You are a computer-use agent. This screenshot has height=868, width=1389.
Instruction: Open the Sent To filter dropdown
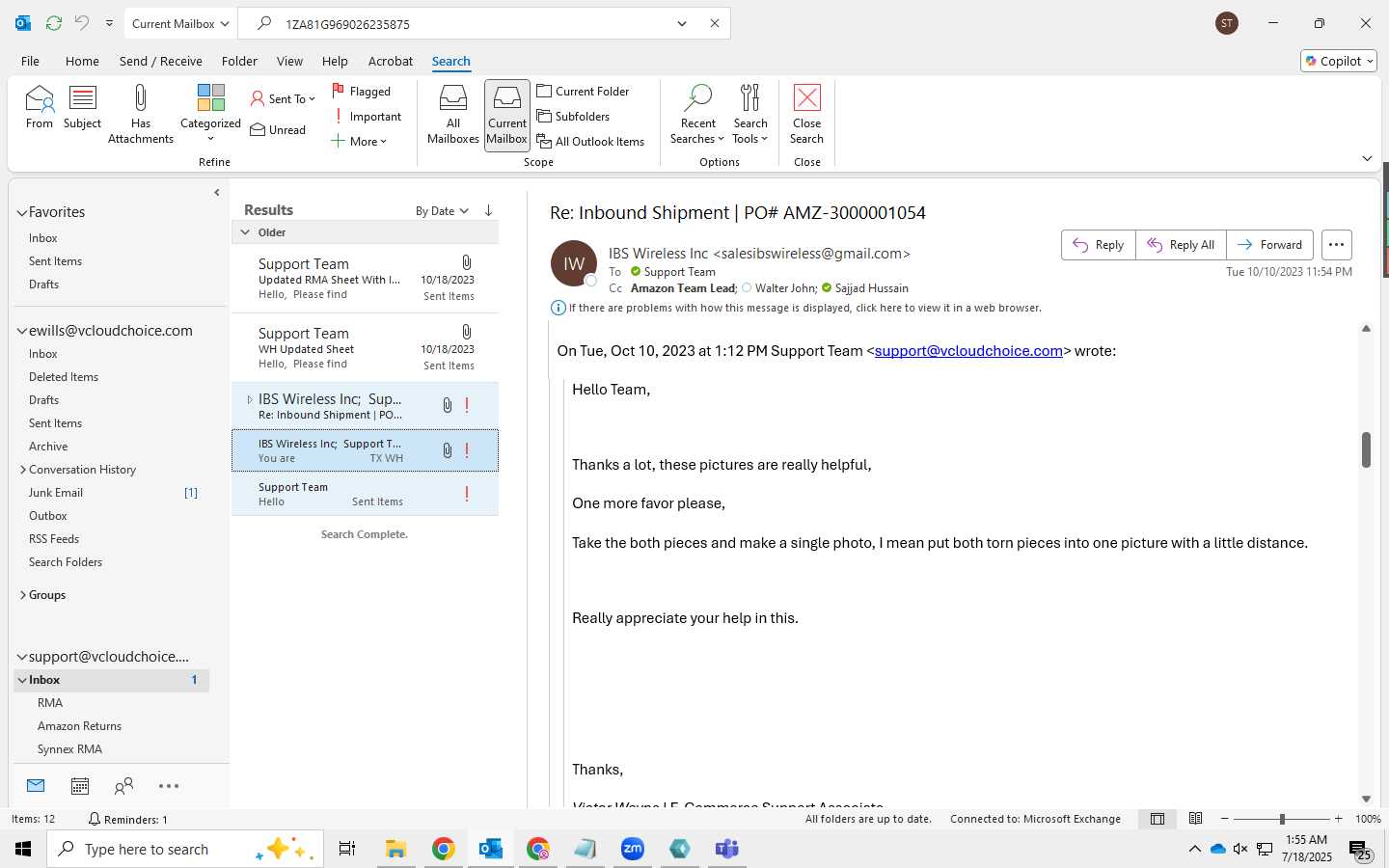pos(283,98)
